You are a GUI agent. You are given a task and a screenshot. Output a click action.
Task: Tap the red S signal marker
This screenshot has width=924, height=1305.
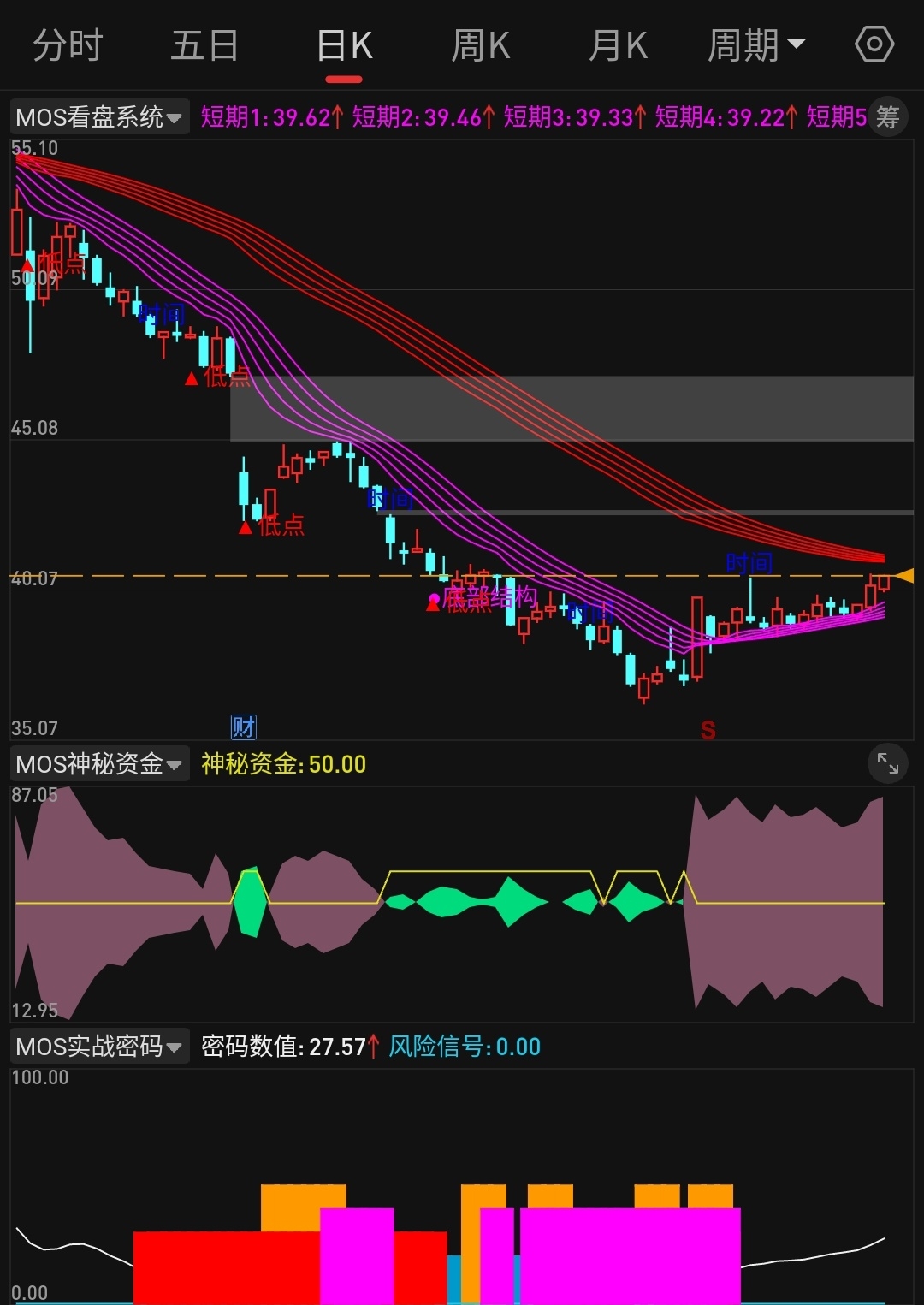pyautogui.click(x=708, y=730)
